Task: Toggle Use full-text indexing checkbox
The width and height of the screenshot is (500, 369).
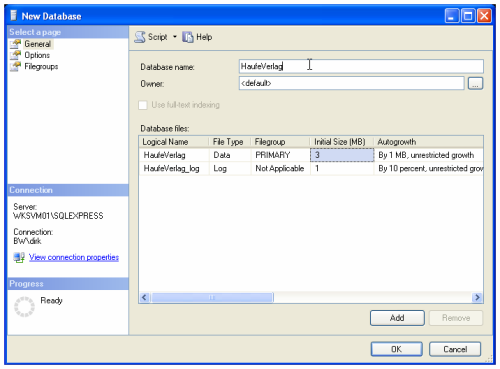Action: [143, 105]
